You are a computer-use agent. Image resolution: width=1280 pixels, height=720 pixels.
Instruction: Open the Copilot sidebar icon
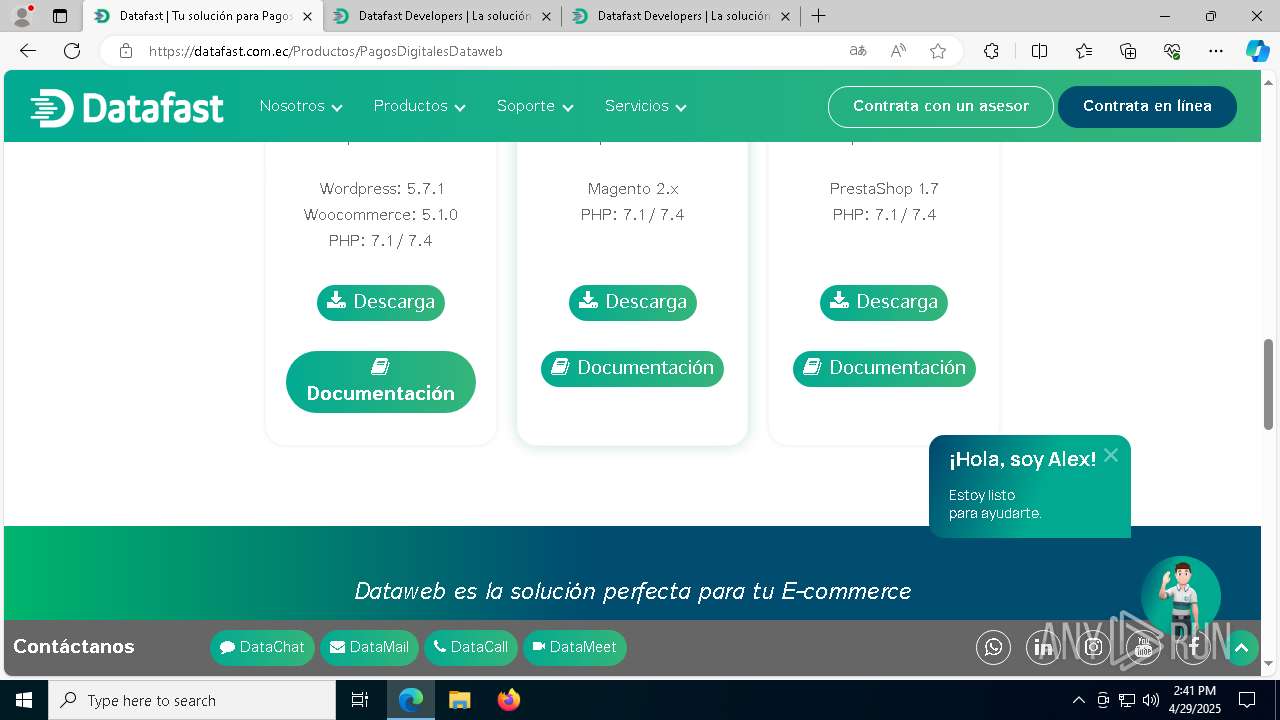[x=1258, y=51]
